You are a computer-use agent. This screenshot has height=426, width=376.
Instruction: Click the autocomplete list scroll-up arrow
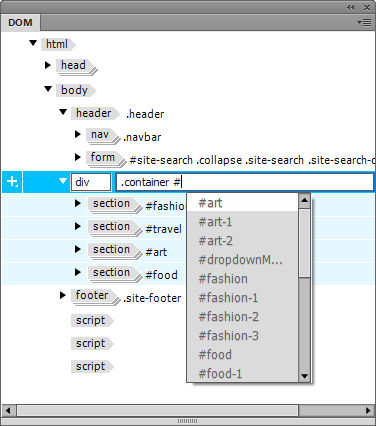[x=304, y=201]
